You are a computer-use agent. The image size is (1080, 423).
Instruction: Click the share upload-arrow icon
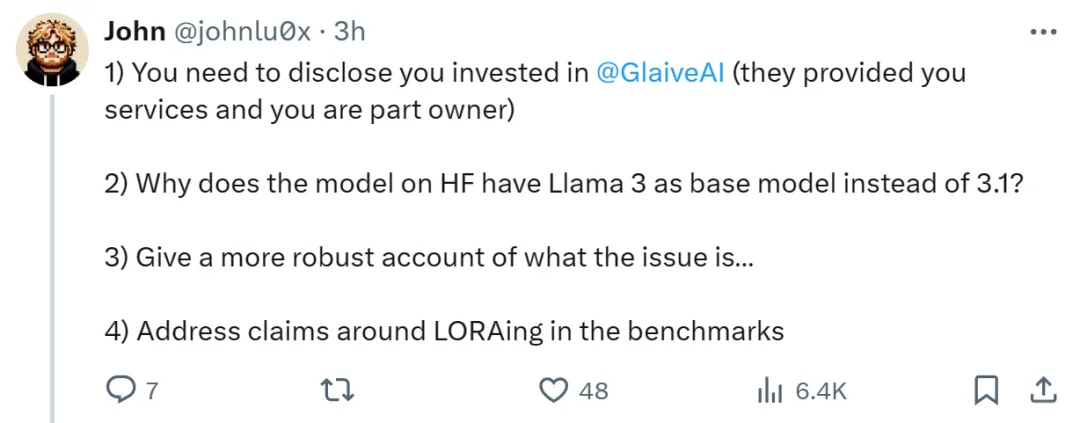pyautogui.click(x=1041, y=389)
